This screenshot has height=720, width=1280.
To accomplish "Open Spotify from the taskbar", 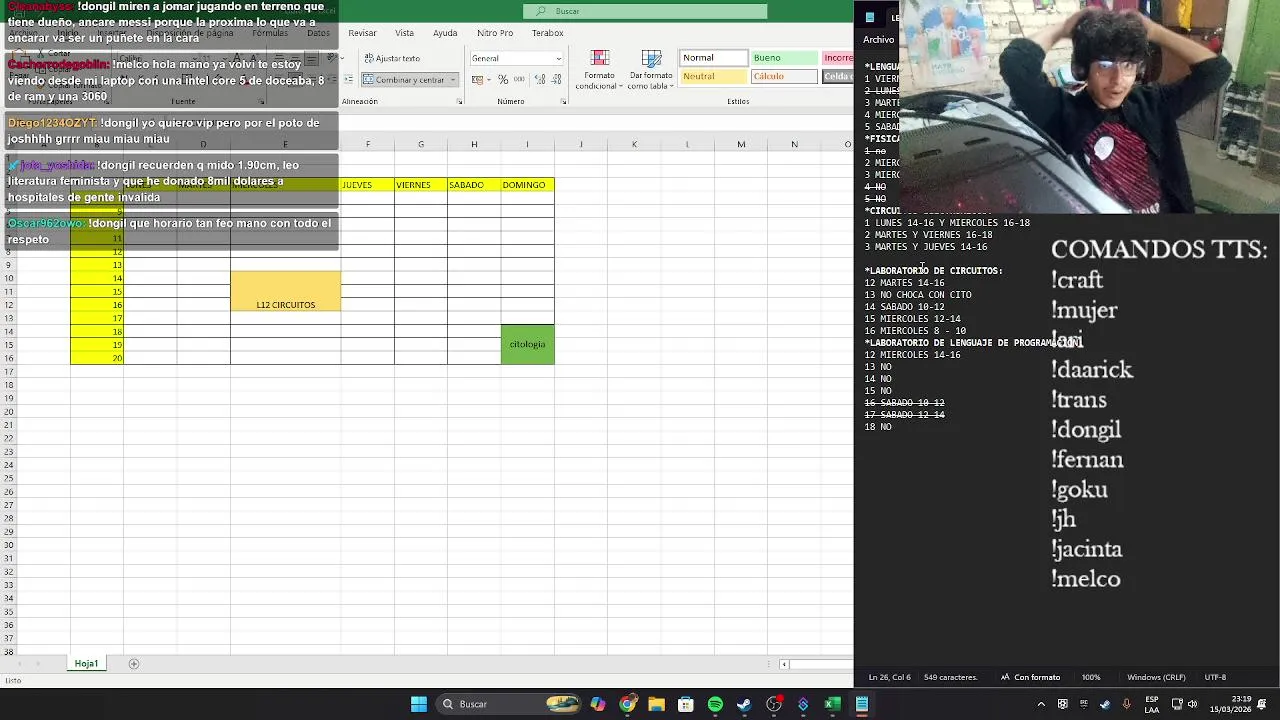I will pos(715,704).
